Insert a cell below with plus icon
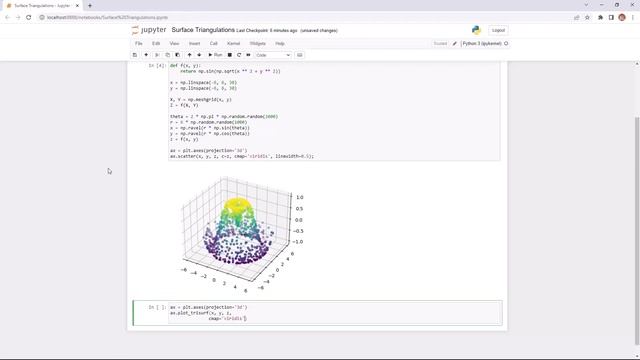This screenshot has width=640, height=360. click(x=146, y=55)
